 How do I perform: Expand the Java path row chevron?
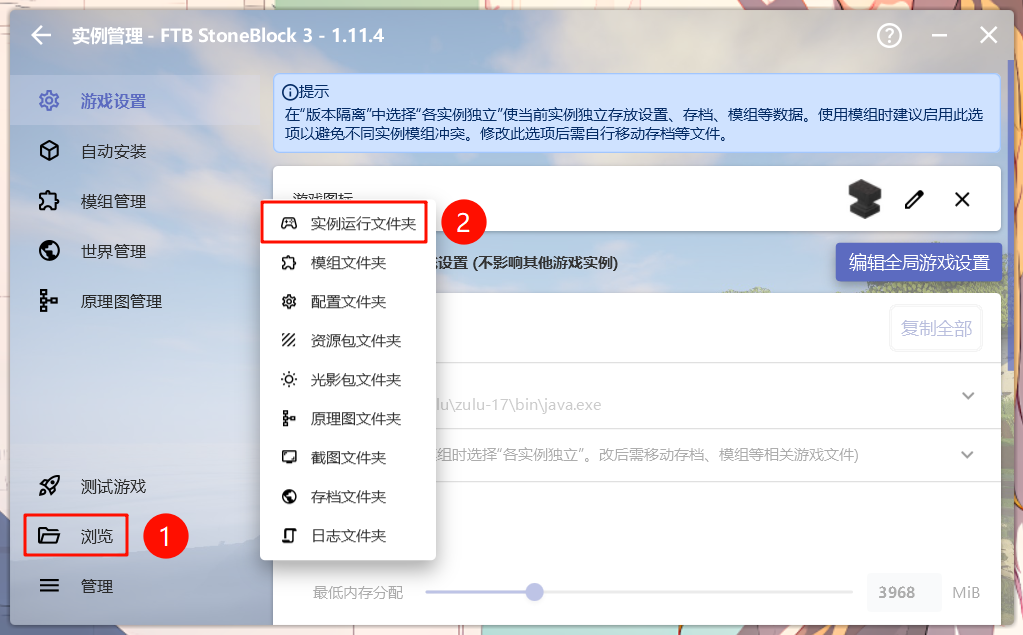pyautogui.click(x=967, y=395)
